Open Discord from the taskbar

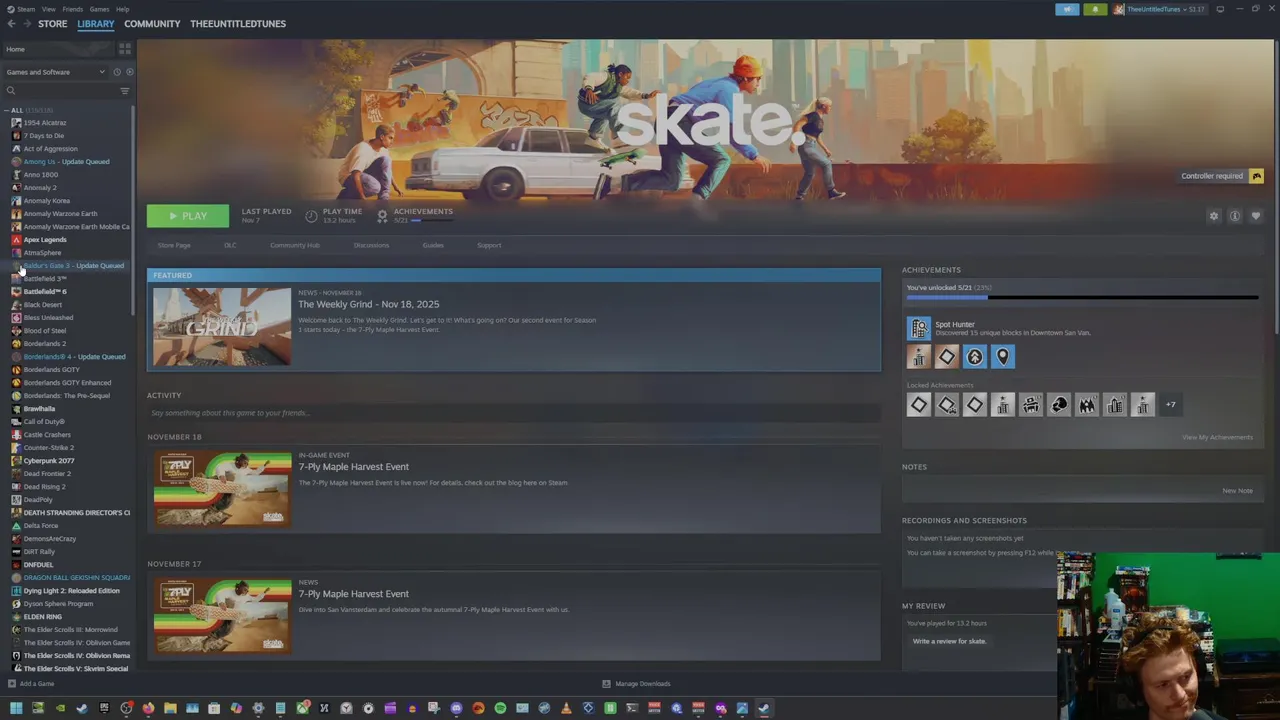tap(456, 708)
